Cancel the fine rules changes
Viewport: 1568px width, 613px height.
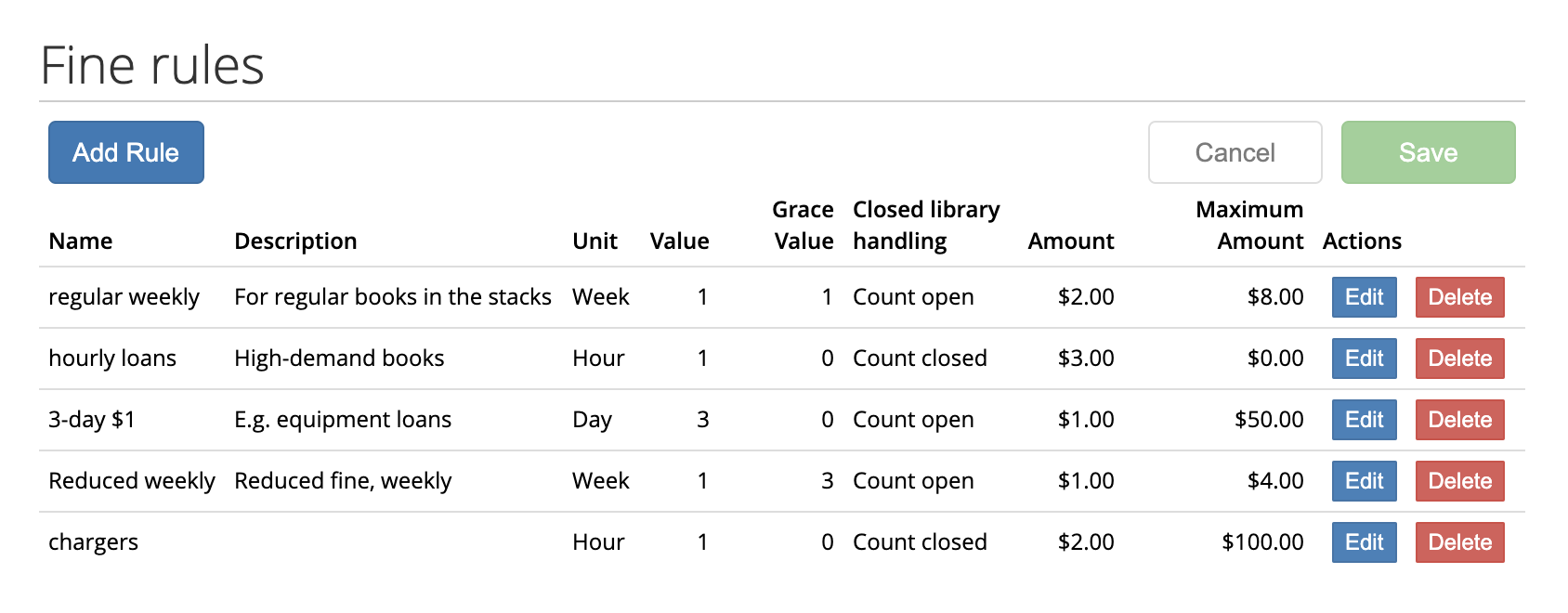(1235, 152)
